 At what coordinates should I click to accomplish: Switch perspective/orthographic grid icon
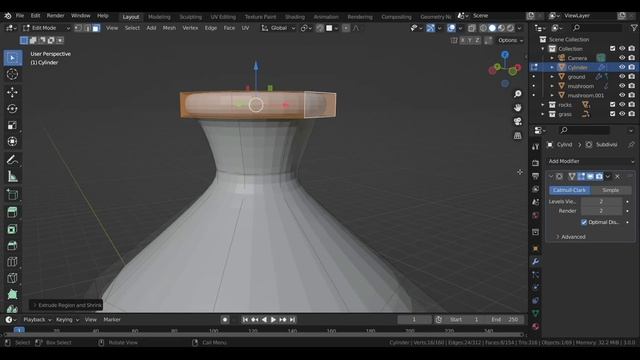(518, 136)
